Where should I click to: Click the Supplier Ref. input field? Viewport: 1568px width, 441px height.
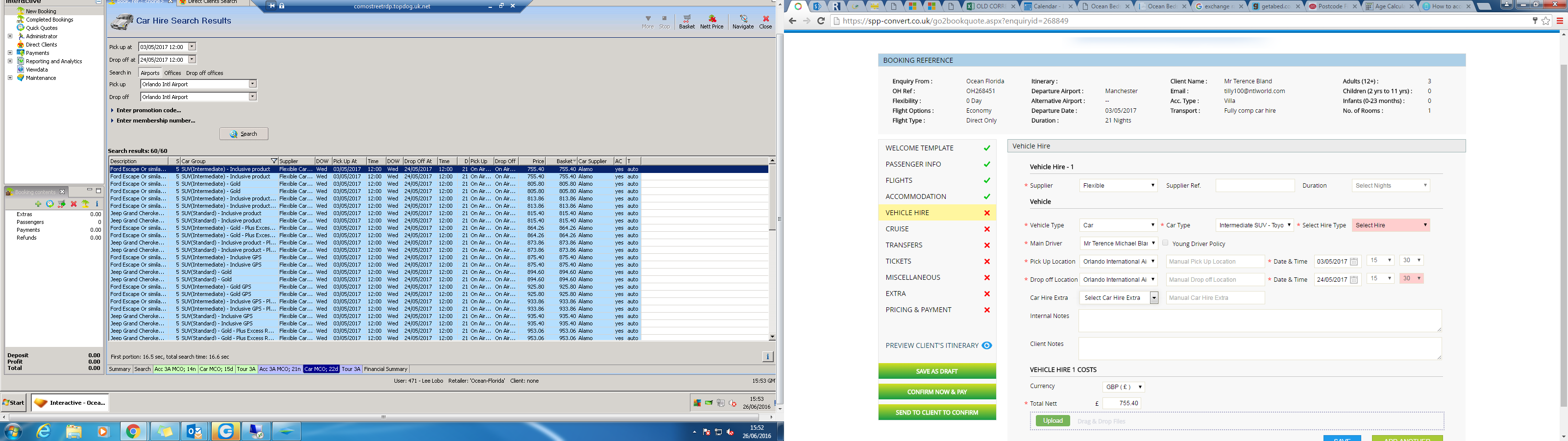[1254, 186]
